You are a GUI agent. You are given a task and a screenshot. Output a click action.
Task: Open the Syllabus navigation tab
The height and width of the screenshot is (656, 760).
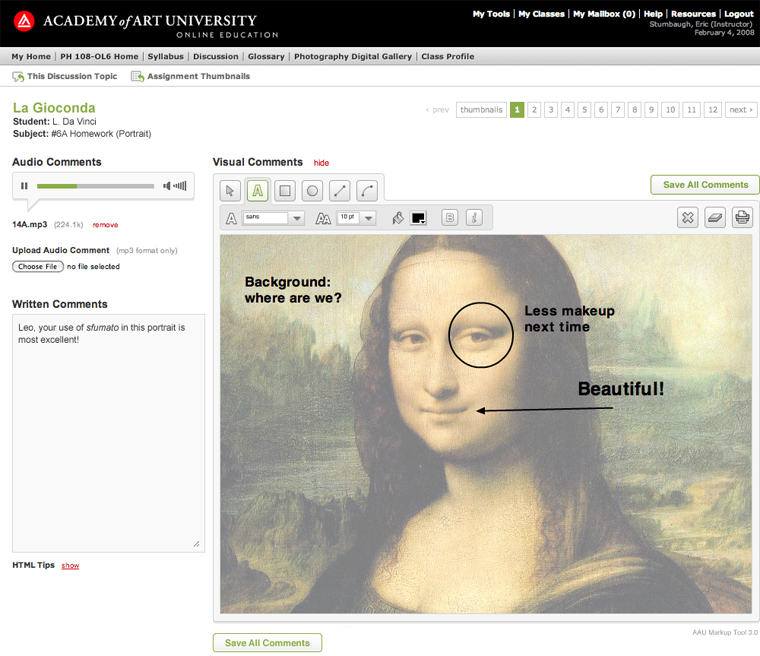(x=165, y=57)
